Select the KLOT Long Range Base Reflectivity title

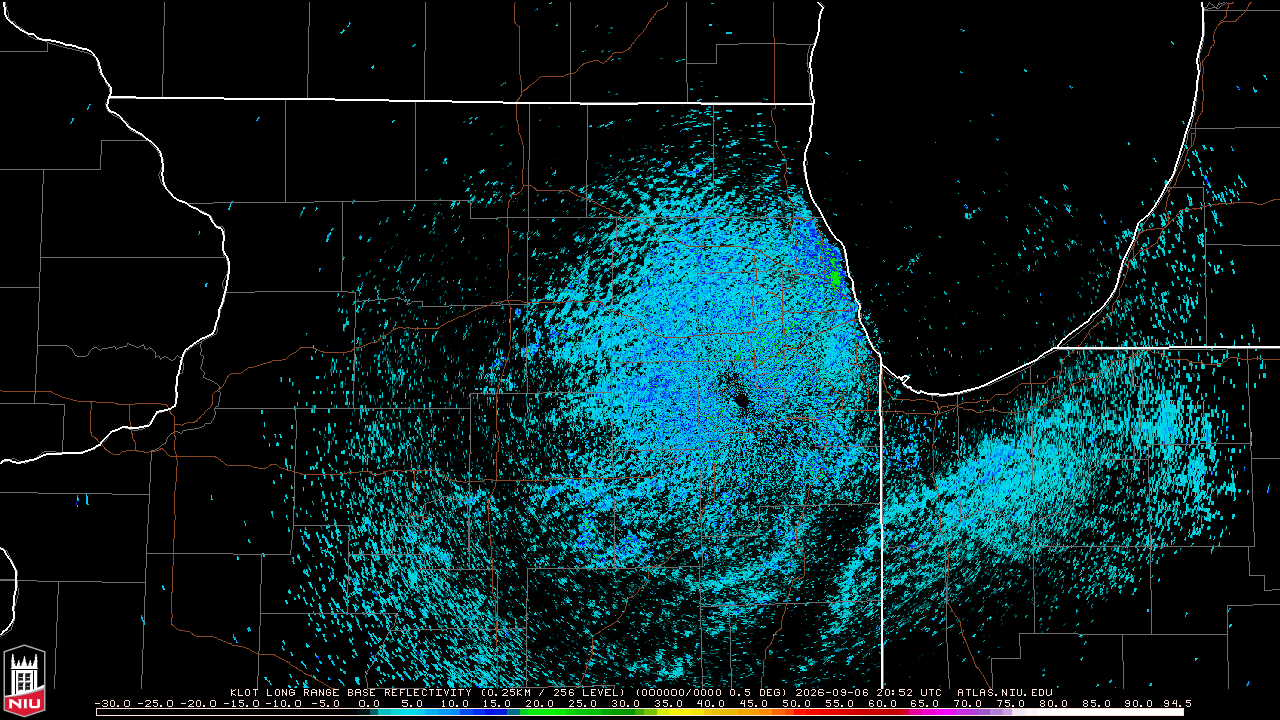350,692
